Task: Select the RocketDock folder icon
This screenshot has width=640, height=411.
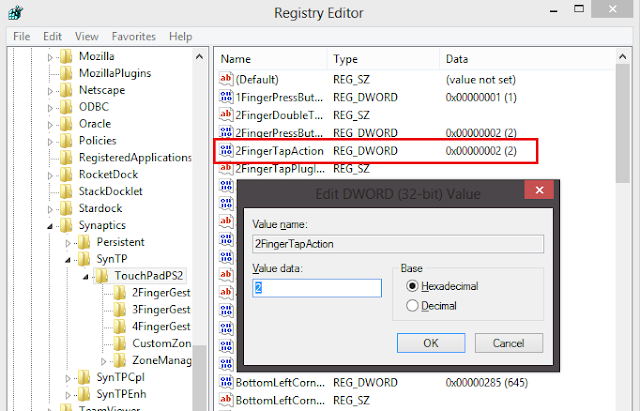Action: (66, 175)
